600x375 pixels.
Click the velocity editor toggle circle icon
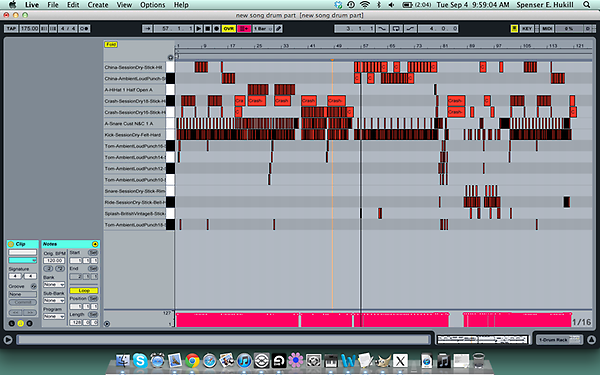tap(107, 324)
